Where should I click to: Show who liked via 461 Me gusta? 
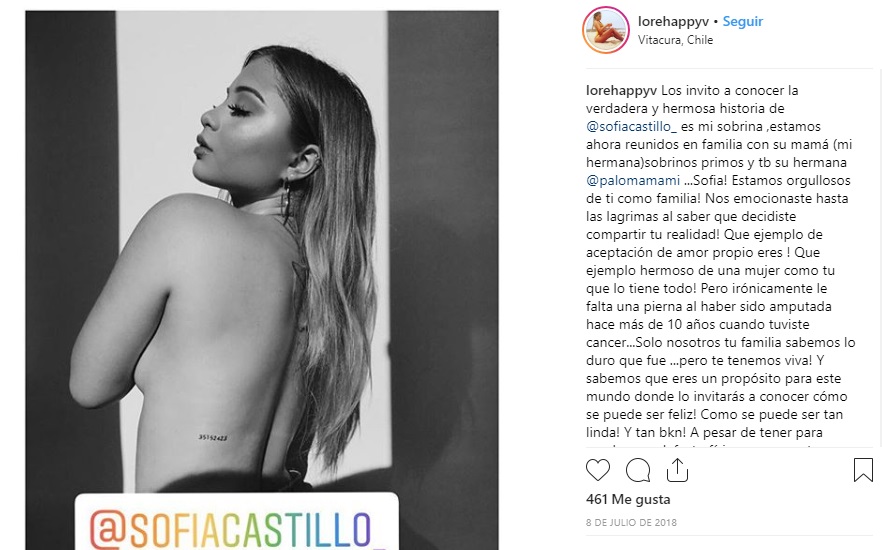click(628, 499)
